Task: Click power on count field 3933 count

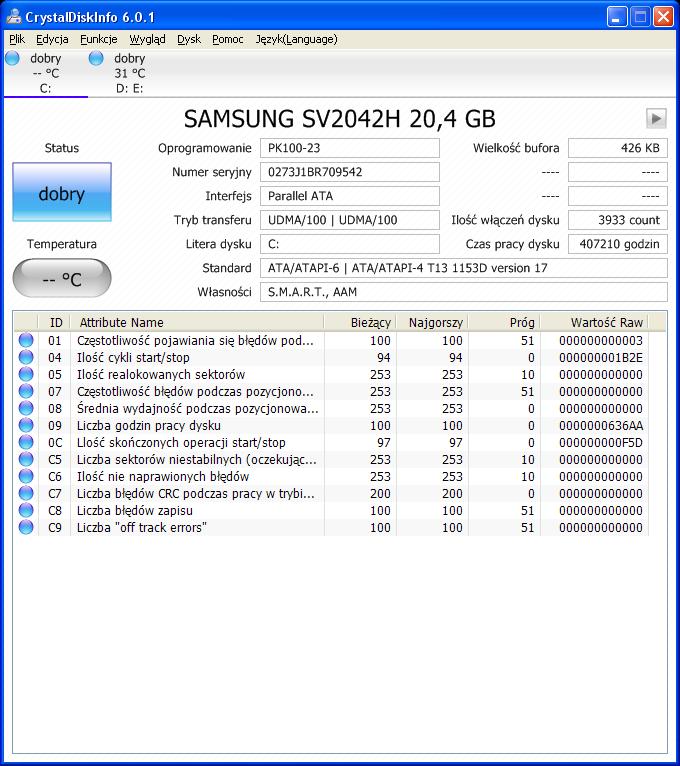Action: click(x=617, y=220)
